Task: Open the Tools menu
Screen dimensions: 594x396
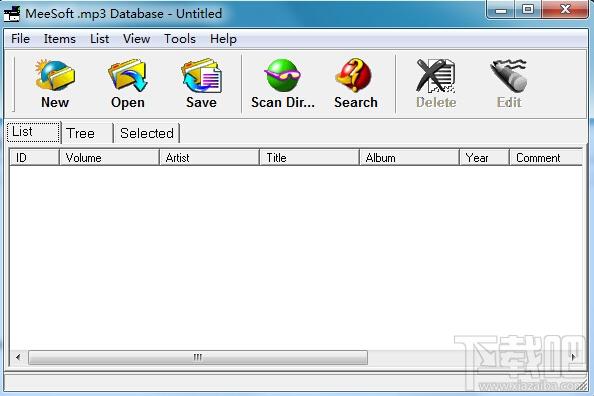Action: coord(180,39)
